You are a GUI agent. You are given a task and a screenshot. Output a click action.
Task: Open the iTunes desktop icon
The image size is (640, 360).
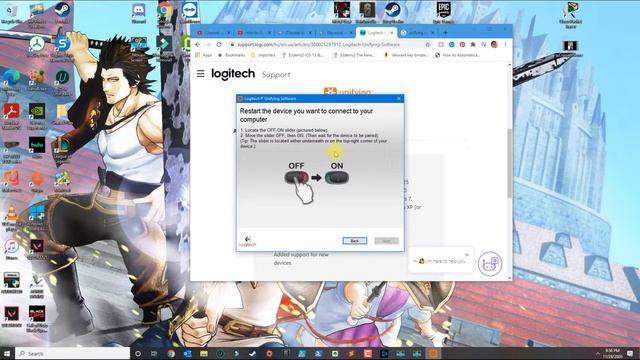11,249
